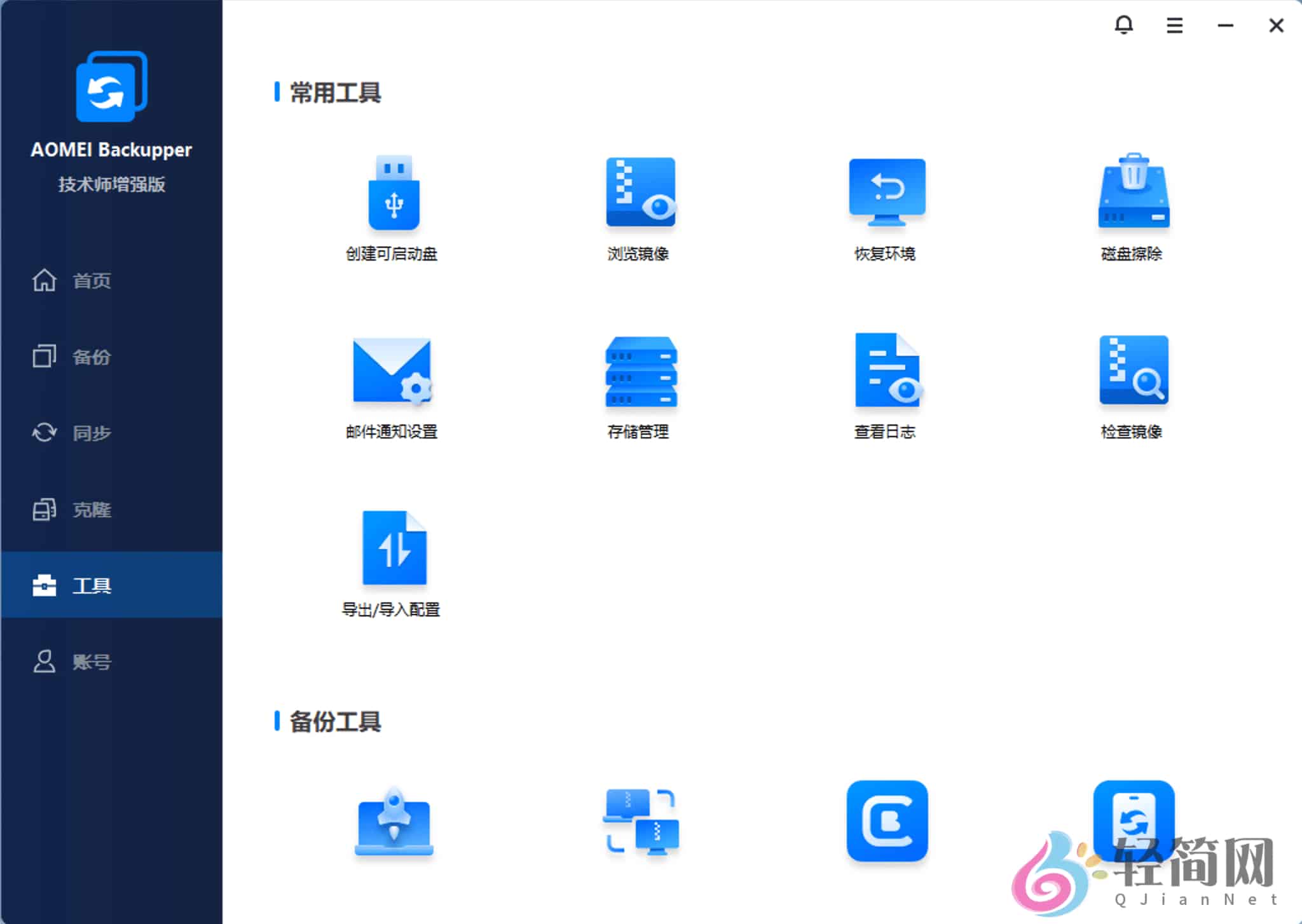Click the rocket laptop icon under 备份工具

point(394,823)
